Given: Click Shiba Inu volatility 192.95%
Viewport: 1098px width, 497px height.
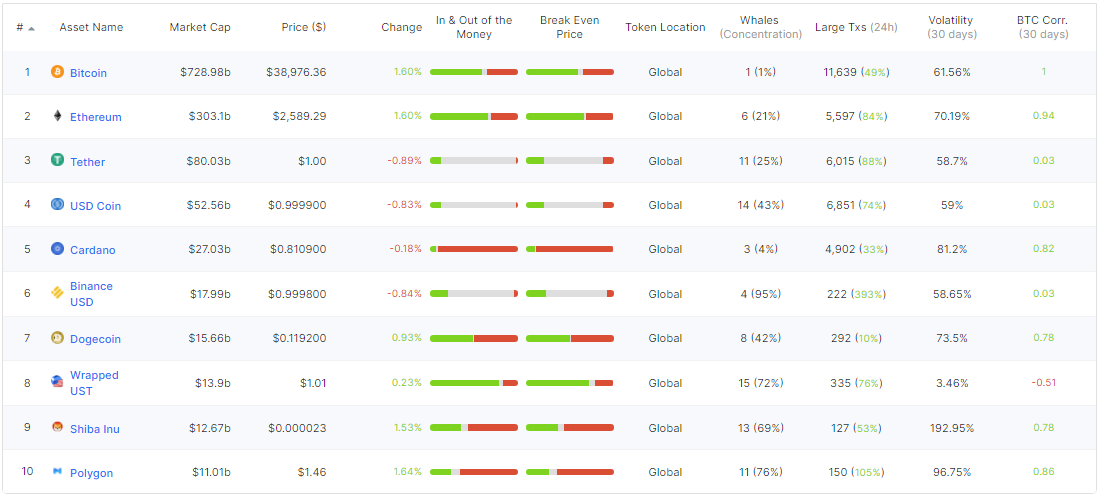Looking at the screenshot, I should (951, 428).
